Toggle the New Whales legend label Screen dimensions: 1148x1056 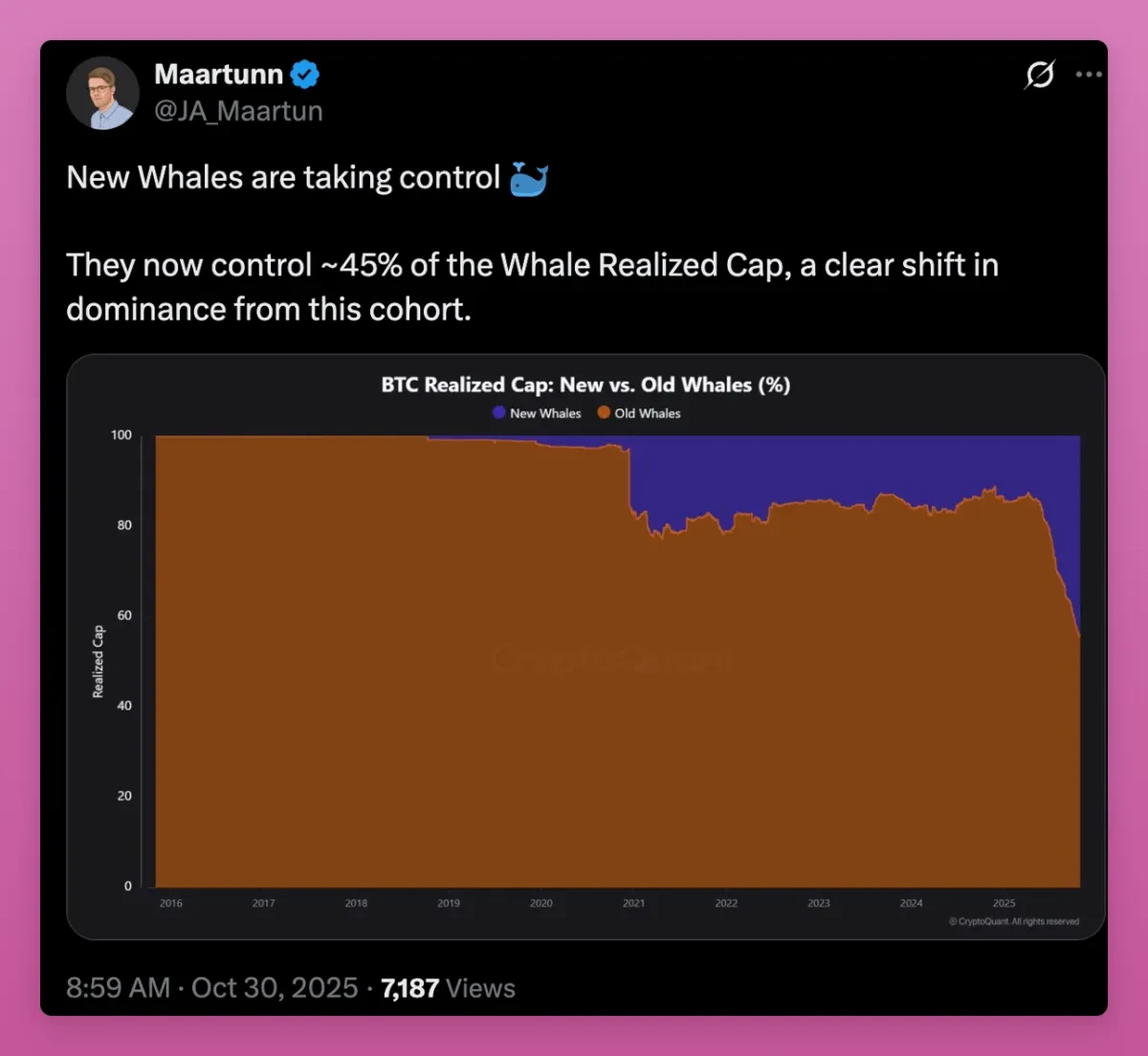point(545,413)
